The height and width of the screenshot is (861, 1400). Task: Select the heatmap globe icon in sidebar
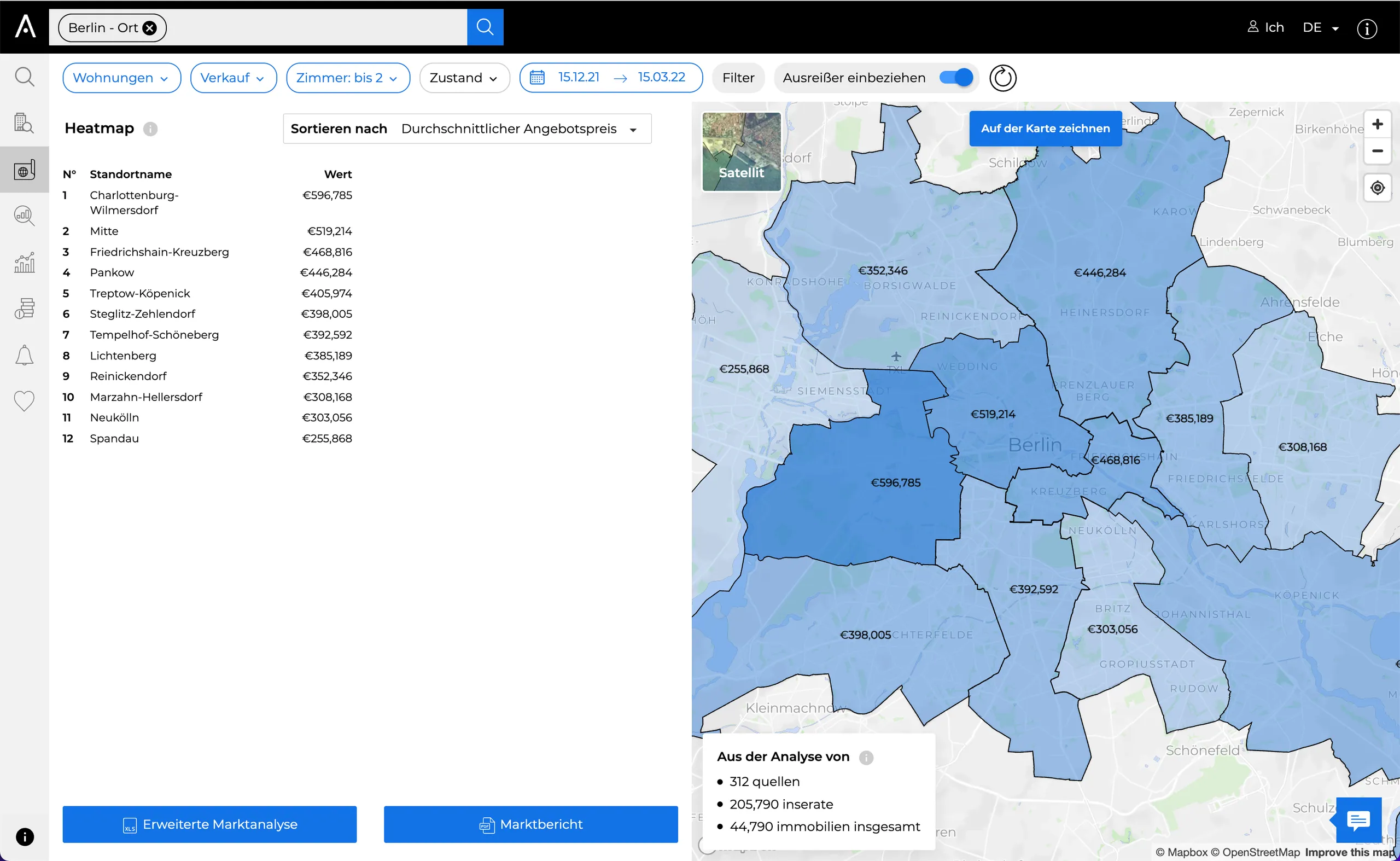[x=24, y=169]
